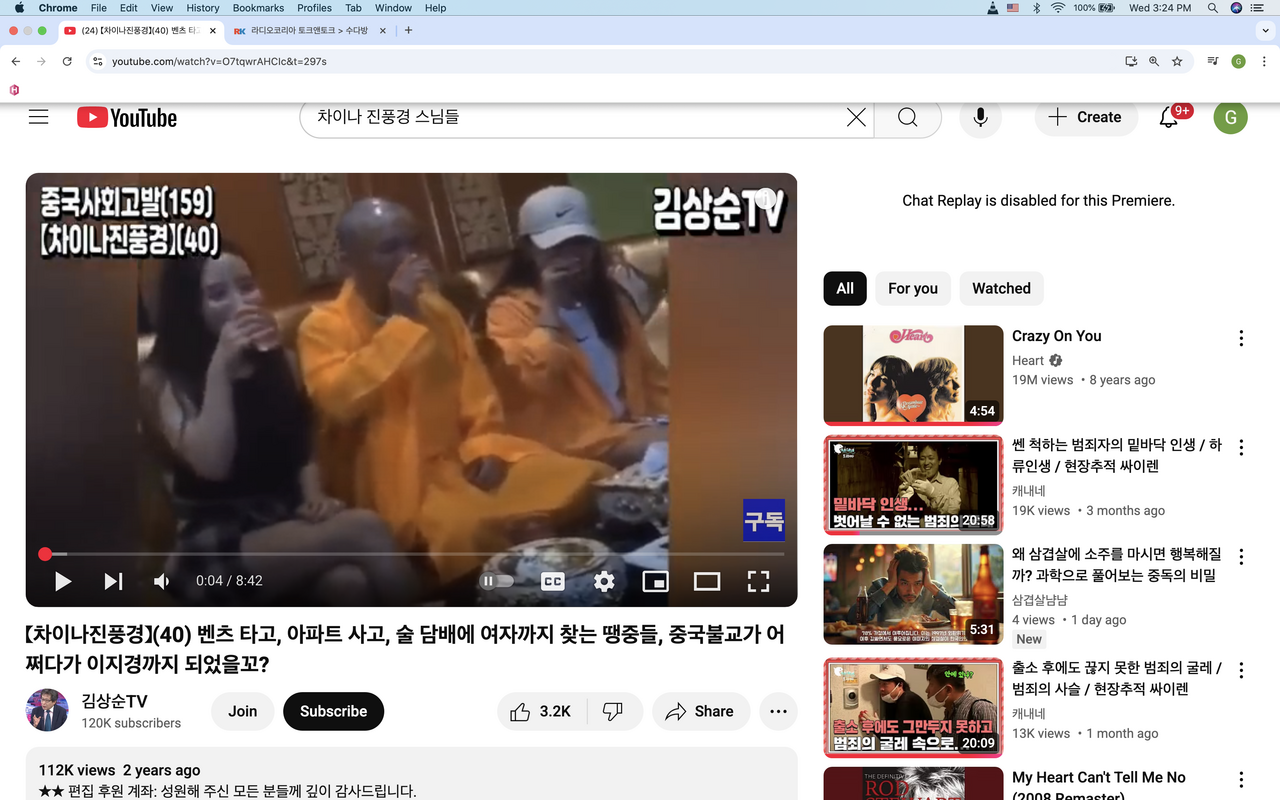Join the 김상순TV channel

[x=242, y=711]
